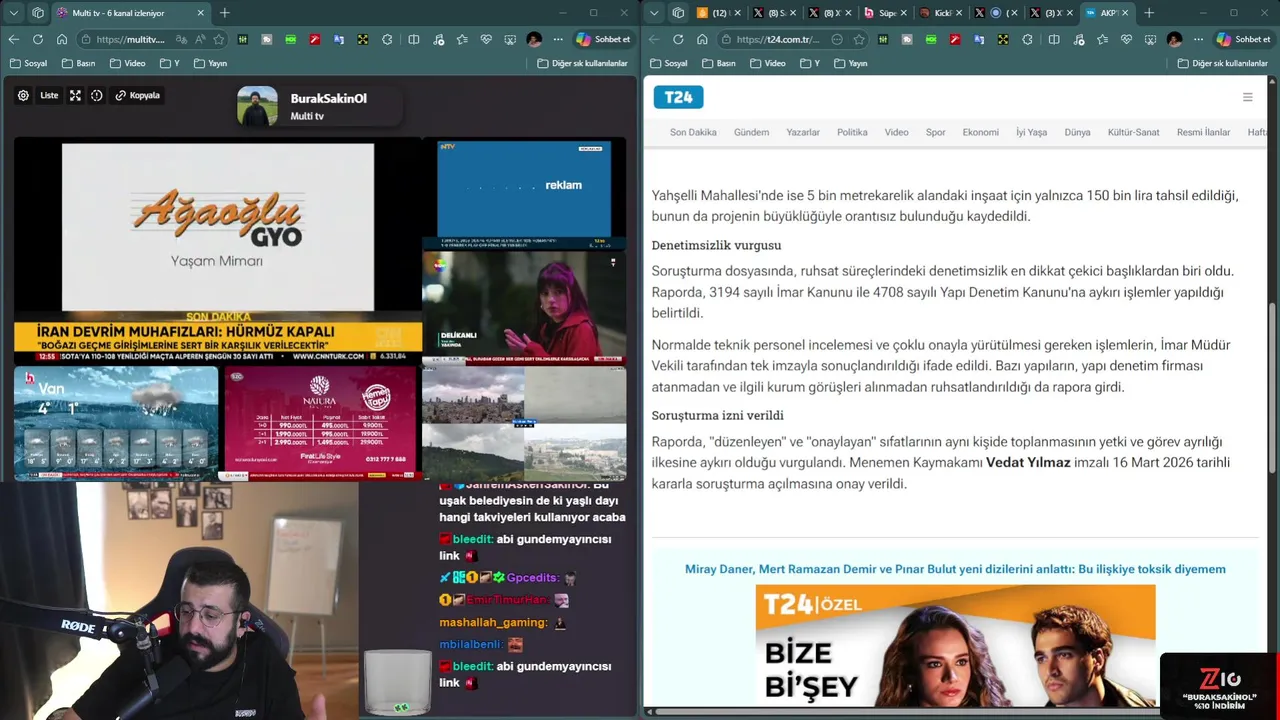
Task: Open Resmi İlanlar section on T24
Action: point(1203,132)
